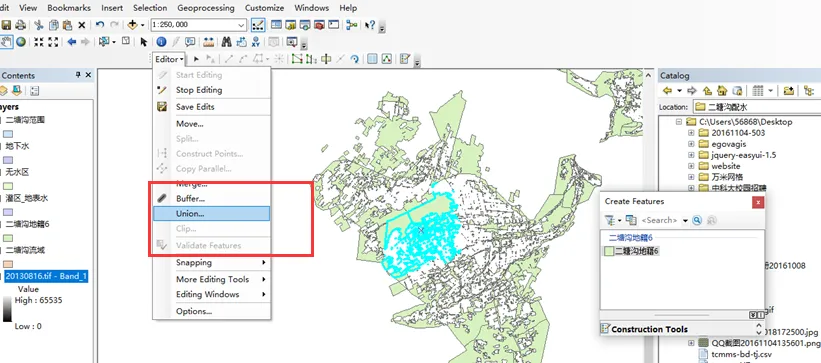The height and width of the screenshot is (363, 821).
Task: Open the Geoprocessing menu
Action: [206, 8]
